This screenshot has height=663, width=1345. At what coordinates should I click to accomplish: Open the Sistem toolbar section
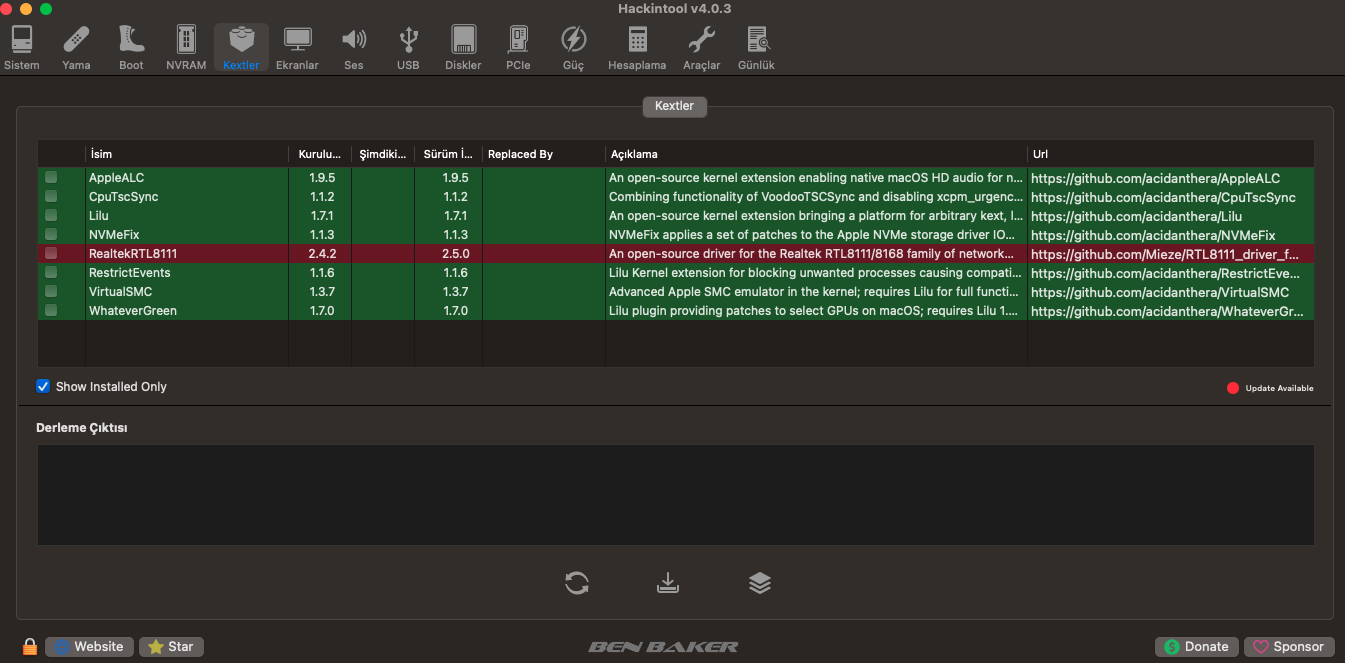point(22,47)
